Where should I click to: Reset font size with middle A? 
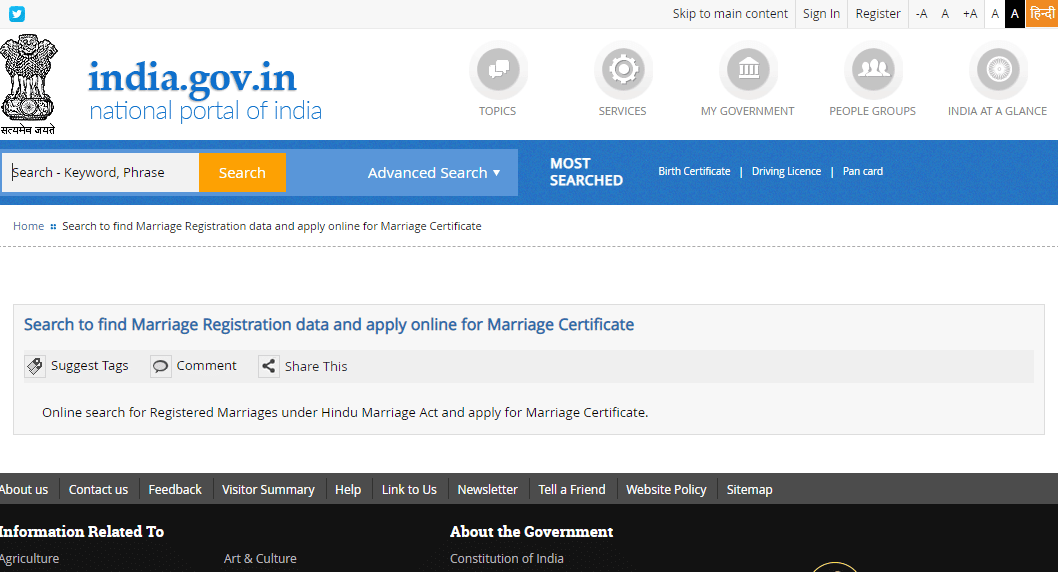945,13
